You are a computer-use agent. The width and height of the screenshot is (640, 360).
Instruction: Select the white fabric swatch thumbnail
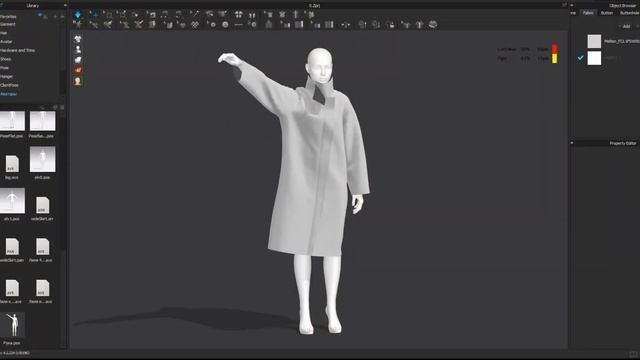(594, 58)
